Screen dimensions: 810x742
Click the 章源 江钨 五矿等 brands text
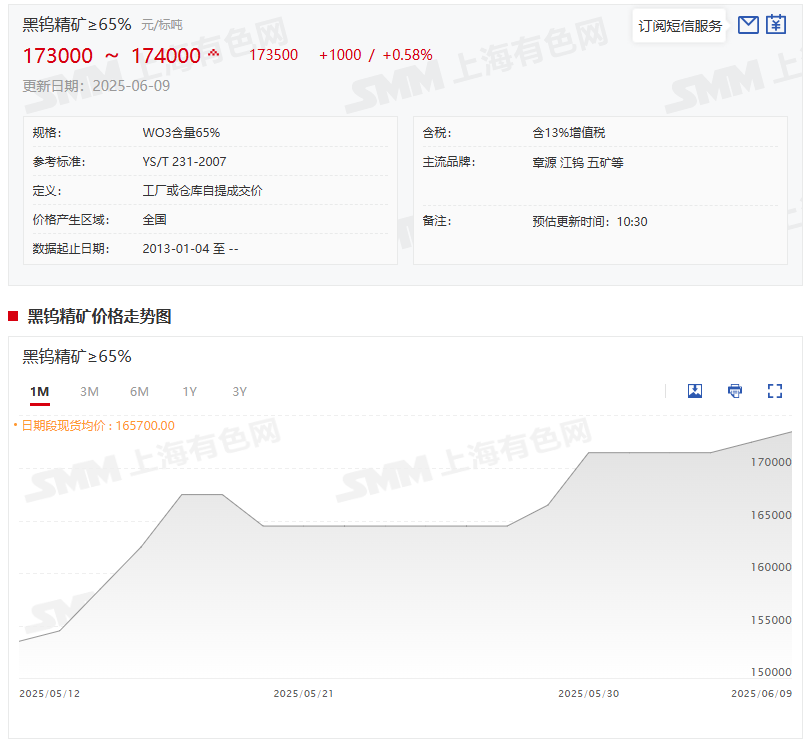[578, 163]
